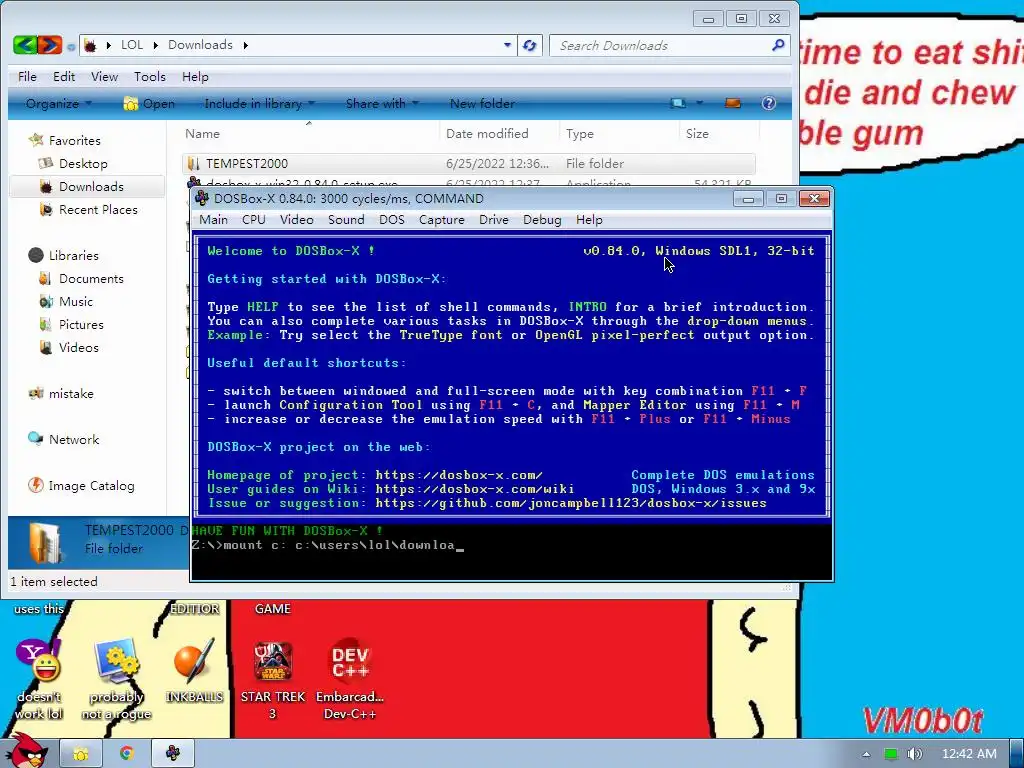Open the Main menu in DOSBox-X
This screenshot has height=768, width=1024.
tap(214, 219)
